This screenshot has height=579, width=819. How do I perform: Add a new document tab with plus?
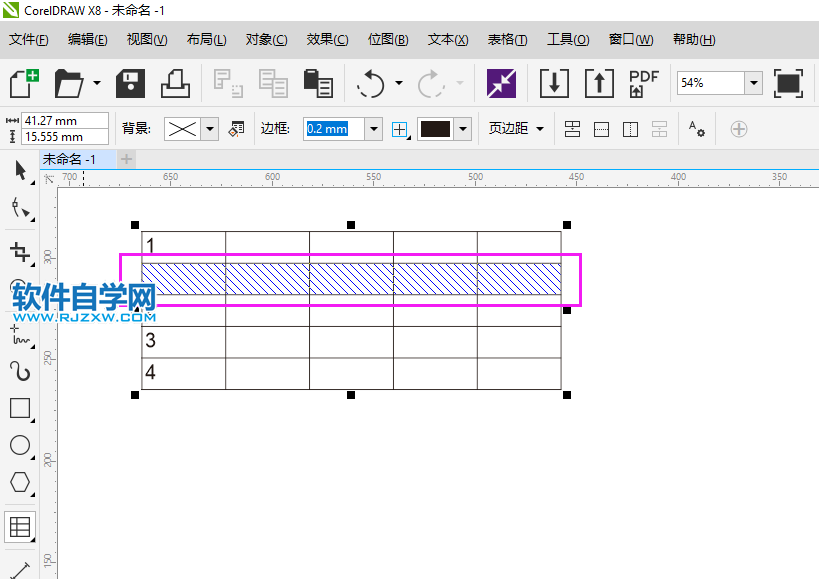[126, 159]
